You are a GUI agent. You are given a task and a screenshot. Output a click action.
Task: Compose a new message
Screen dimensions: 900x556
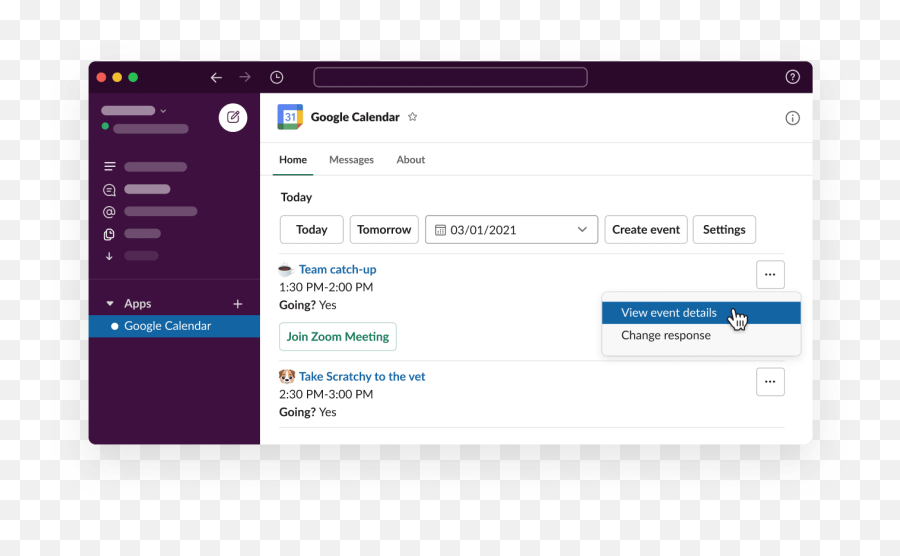click(x=233, y=118)
